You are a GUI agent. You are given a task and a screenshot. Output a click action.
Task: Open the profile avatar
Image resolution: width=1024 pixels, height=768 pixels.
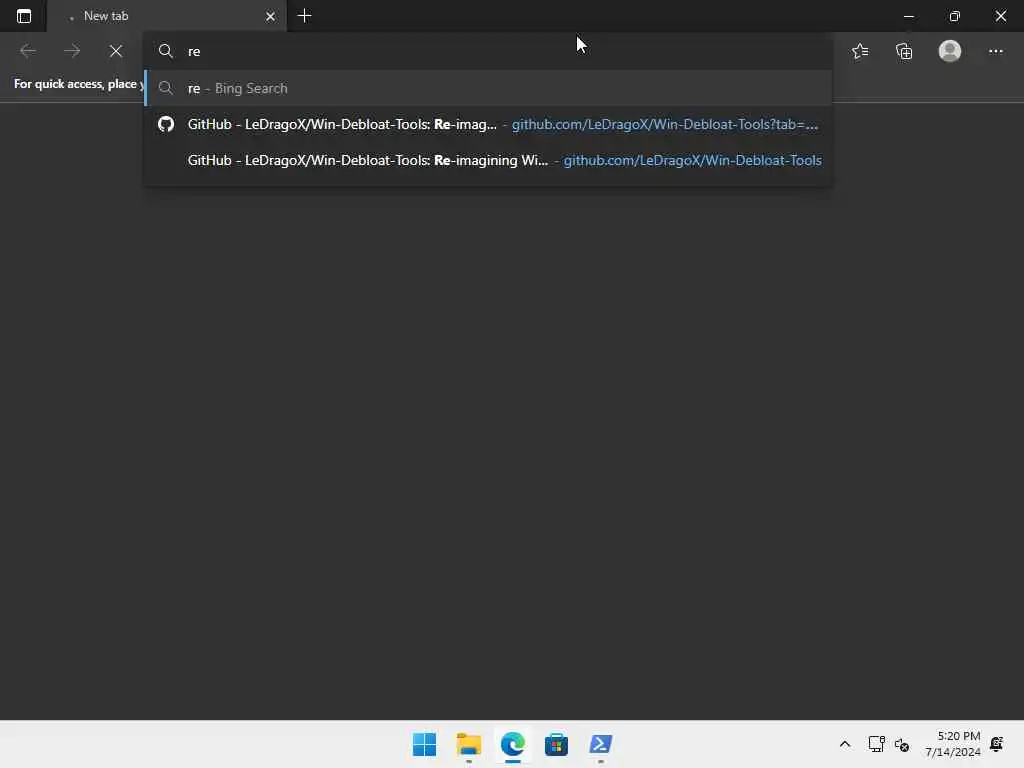point(950,51)
